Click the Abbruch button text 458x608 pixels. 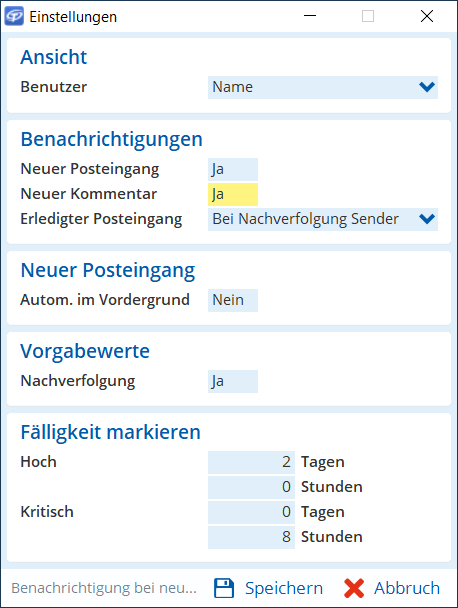tap(407, 588)
